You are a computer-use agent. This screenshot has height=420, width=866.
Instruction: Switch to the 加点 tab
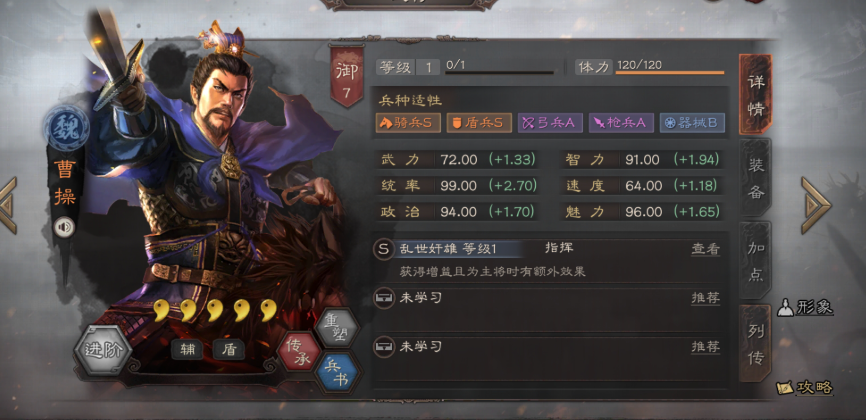click(756, 260)
